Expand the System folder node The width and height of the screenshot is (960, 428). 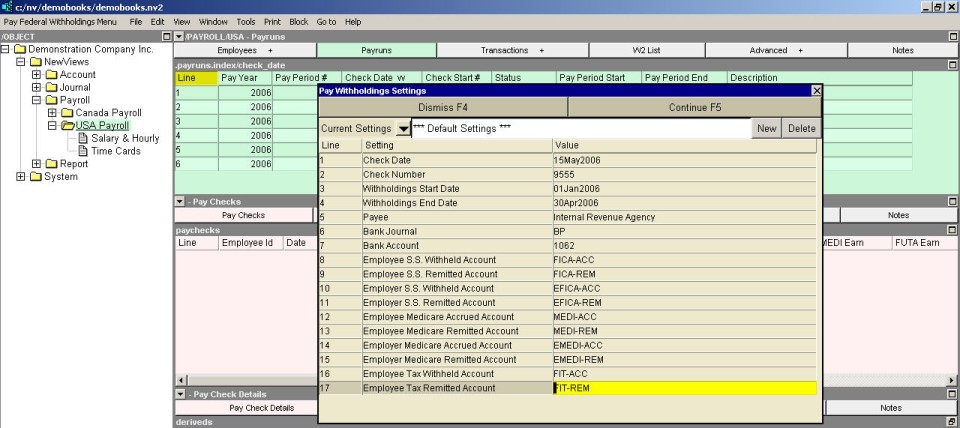pos(21,178)
